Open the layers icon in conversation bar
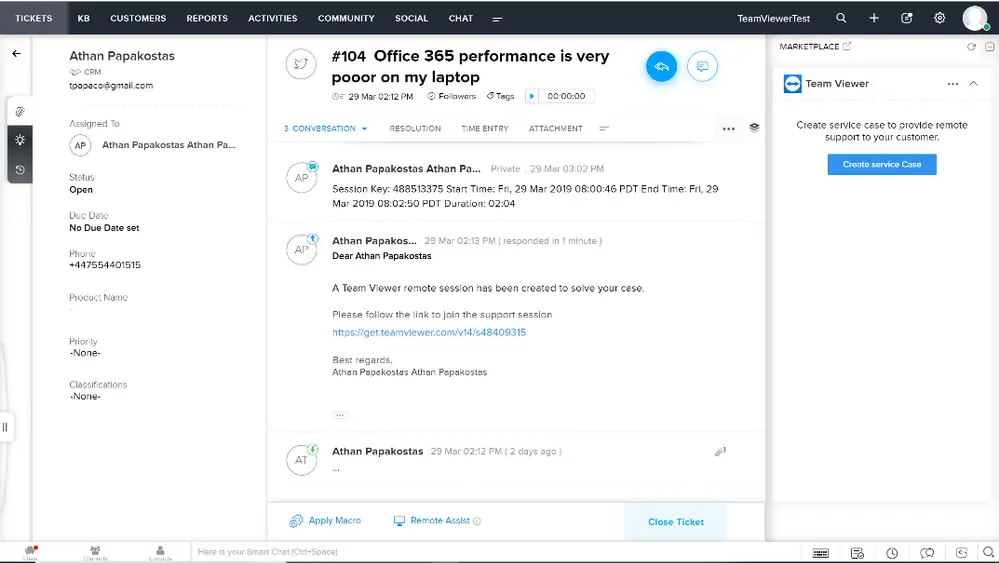The width and height of the screenshot is (999, 563). point(754,127)
